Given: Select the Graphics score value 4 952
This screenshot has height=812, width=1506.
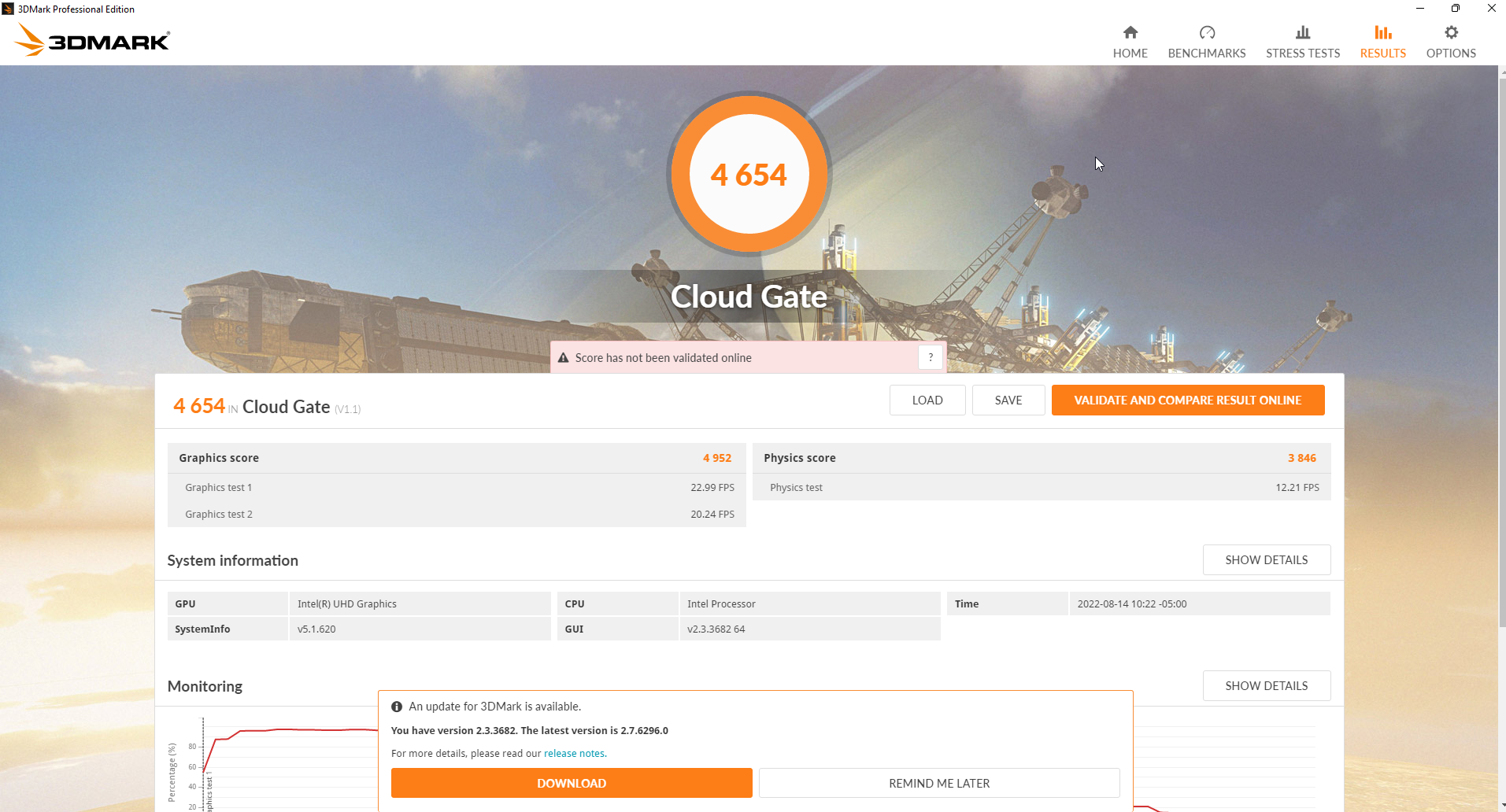Looking at the screenshot, I should pyautogui.click(x=716, y=458).
